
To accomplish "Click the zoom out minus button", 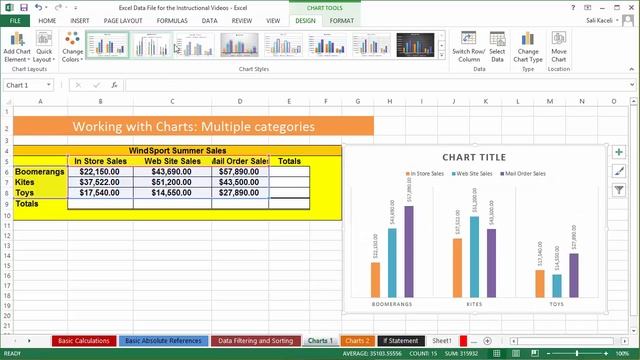I will 548,353.
